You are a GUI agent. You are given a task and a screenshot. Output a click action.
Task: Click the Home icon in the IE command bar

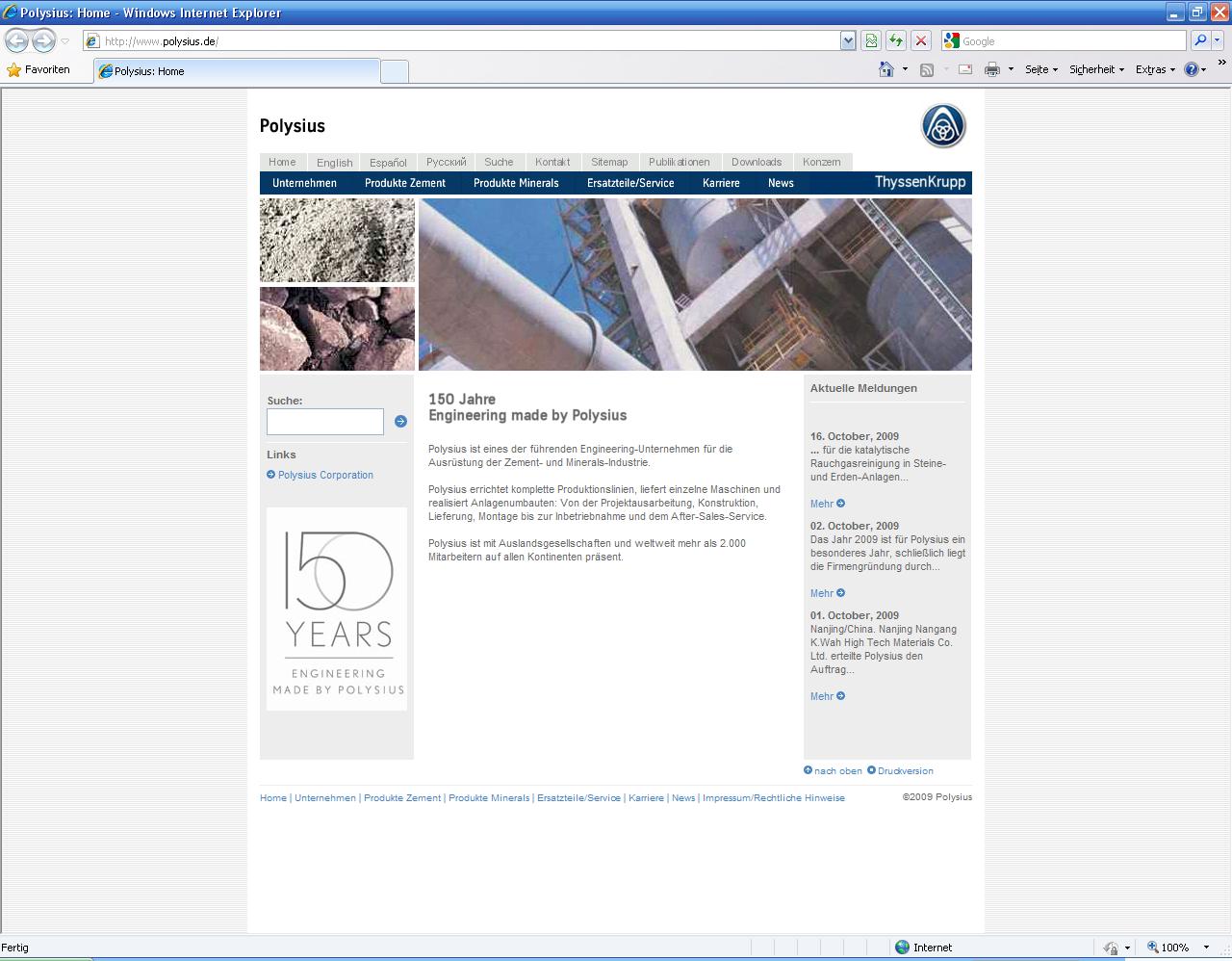886,69
